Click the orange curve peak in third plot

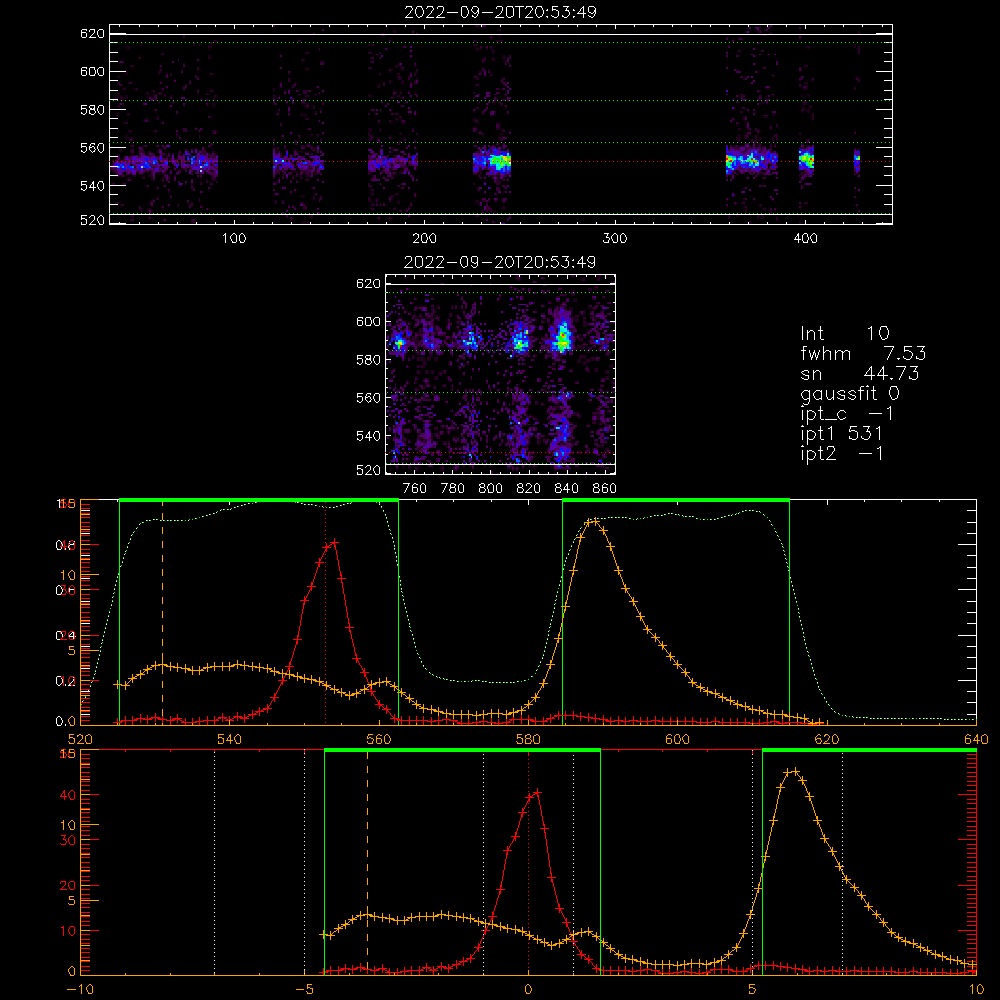point(594,521)
